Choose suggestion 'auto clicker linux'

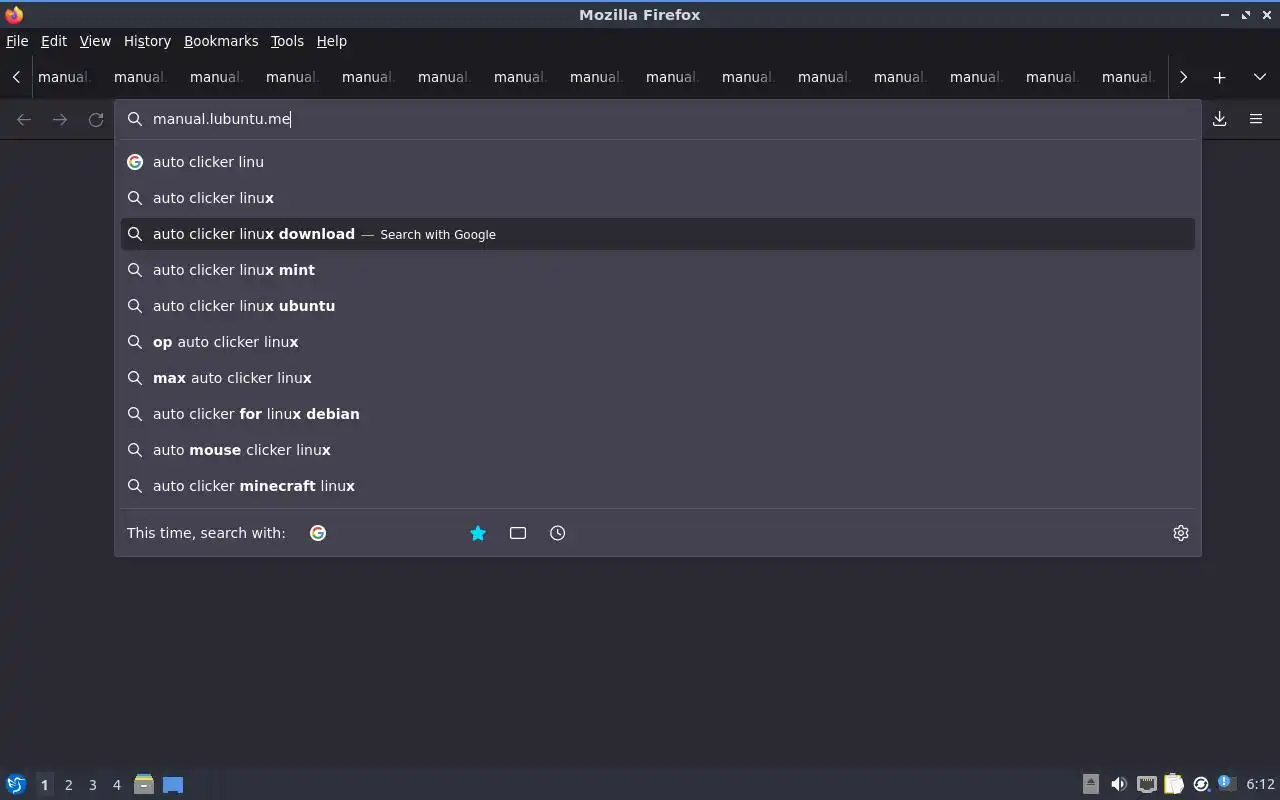coord(658,198)
